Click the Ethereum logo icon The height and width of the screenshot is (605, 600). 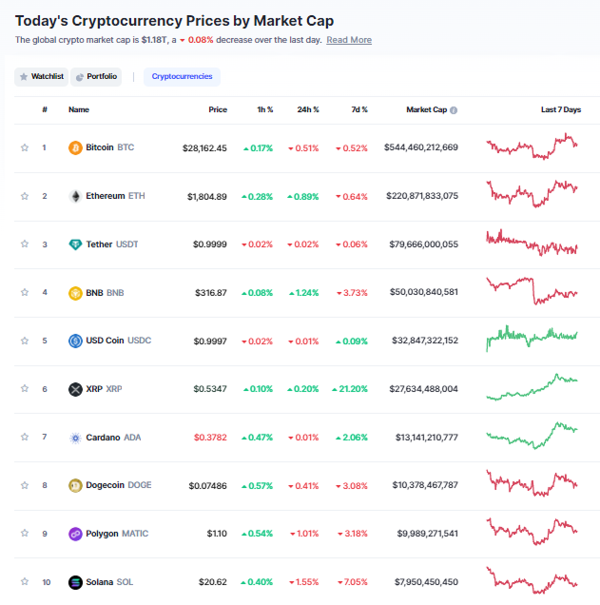[x=75, y=196]
